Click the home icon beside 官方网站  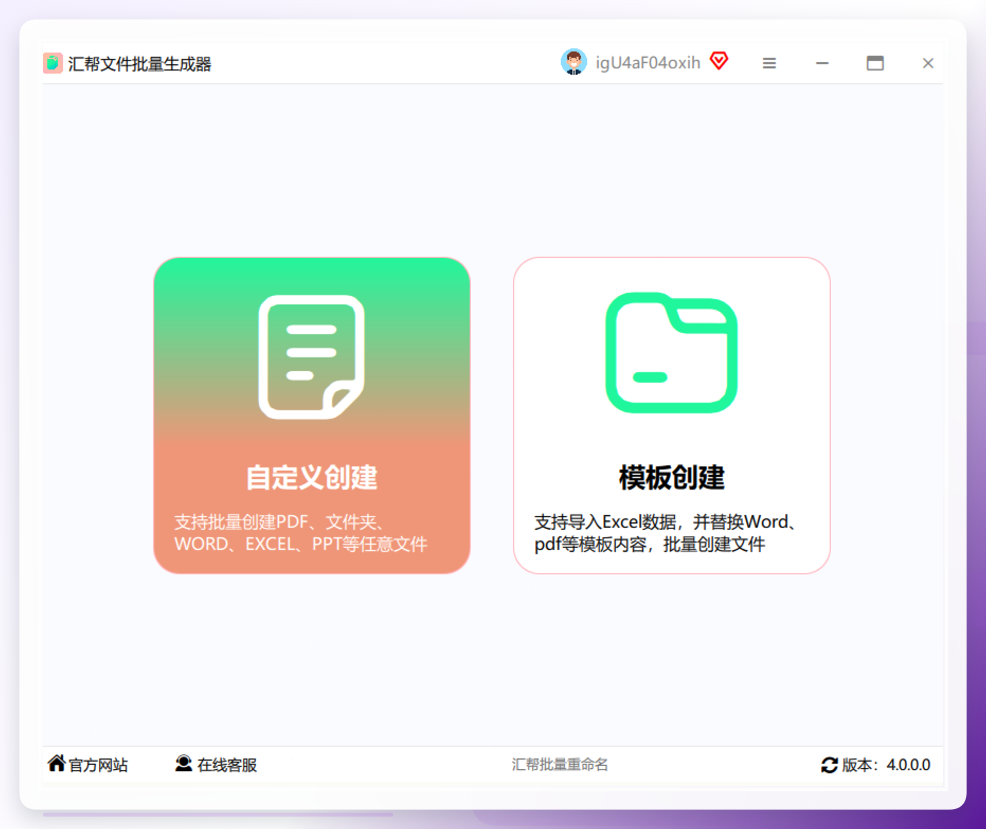pyautogui.click(x=57, y=763)
